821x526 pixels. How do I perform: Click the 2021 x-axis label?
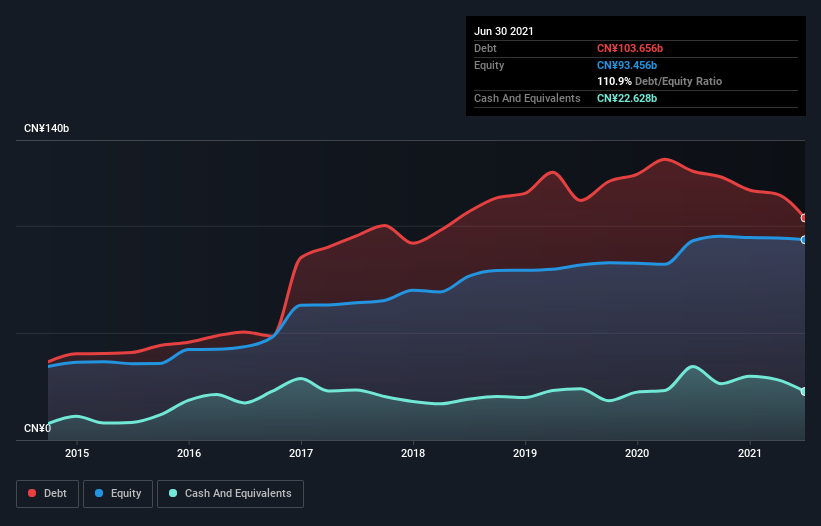pyautogui.click(x=749, y=453)
